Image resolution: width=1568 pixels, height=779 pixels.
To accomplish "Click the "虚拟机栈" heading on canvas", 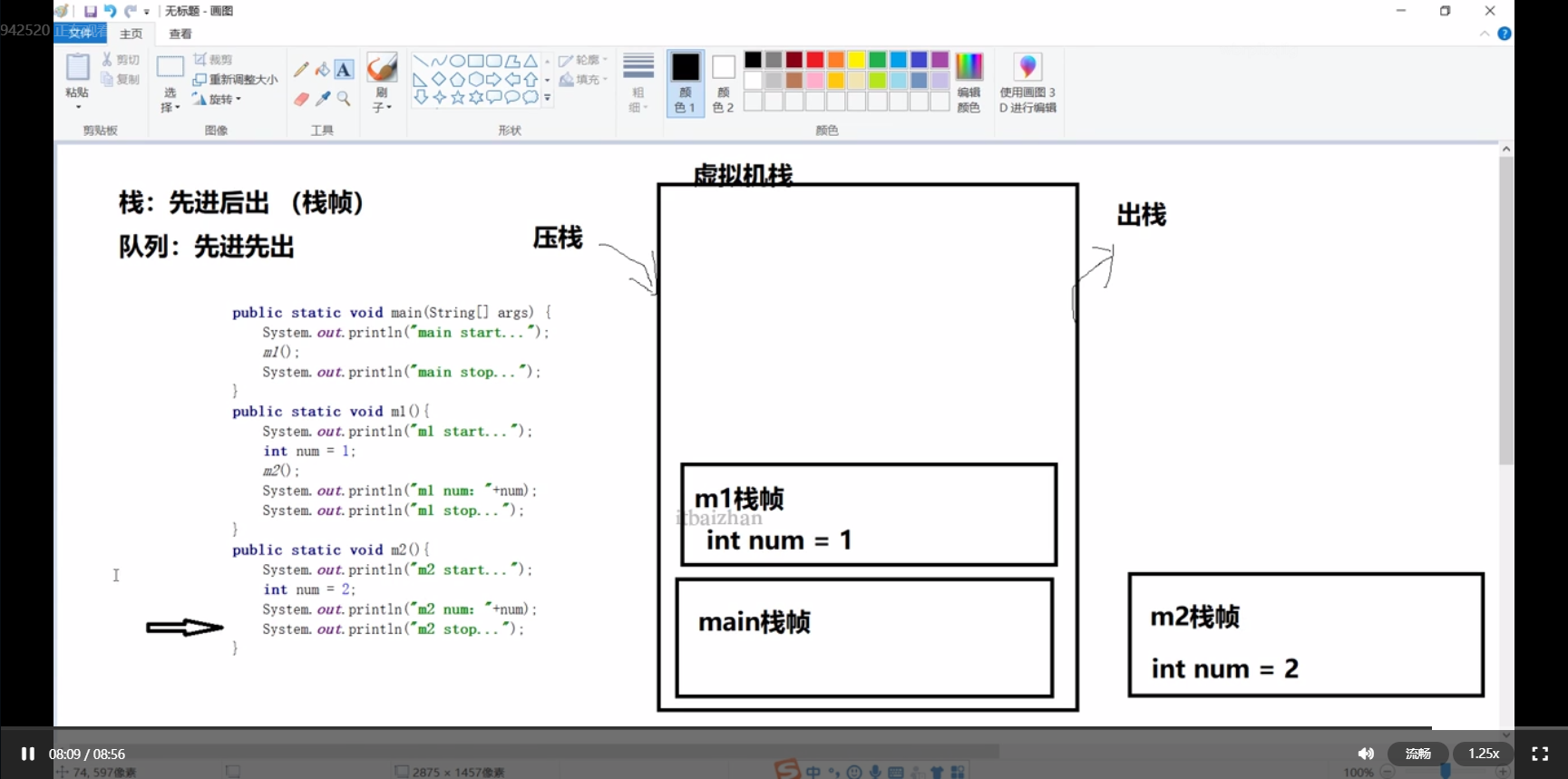I will tap(743, 174).
